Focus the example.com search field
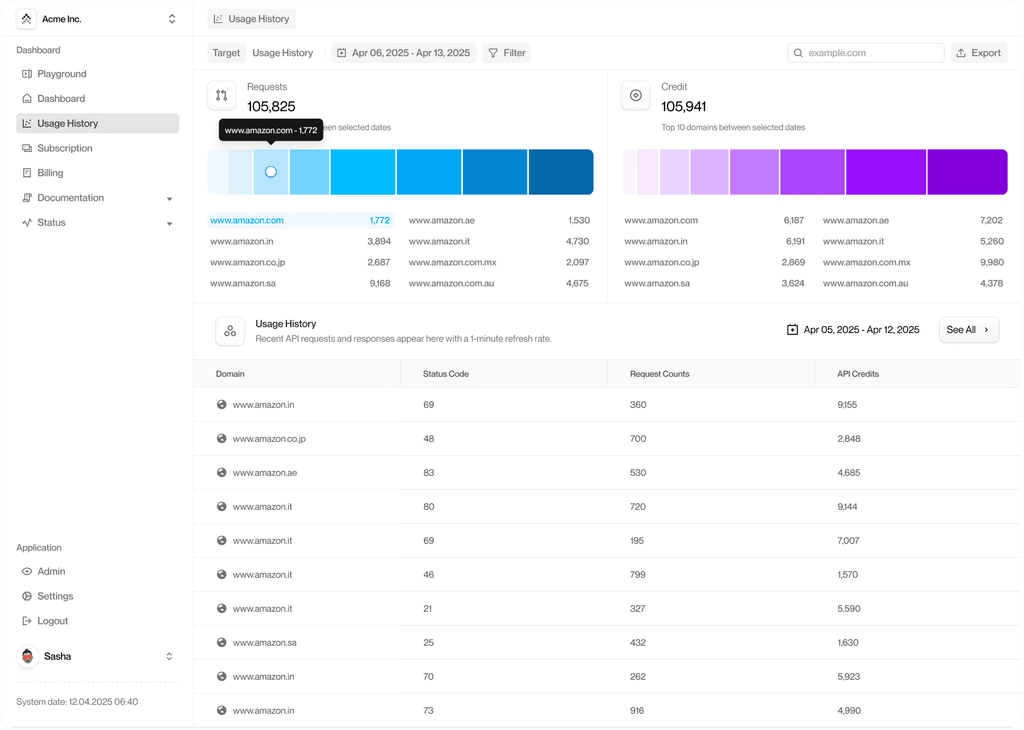Screen dimensions: 1024x730 point(866,53)
